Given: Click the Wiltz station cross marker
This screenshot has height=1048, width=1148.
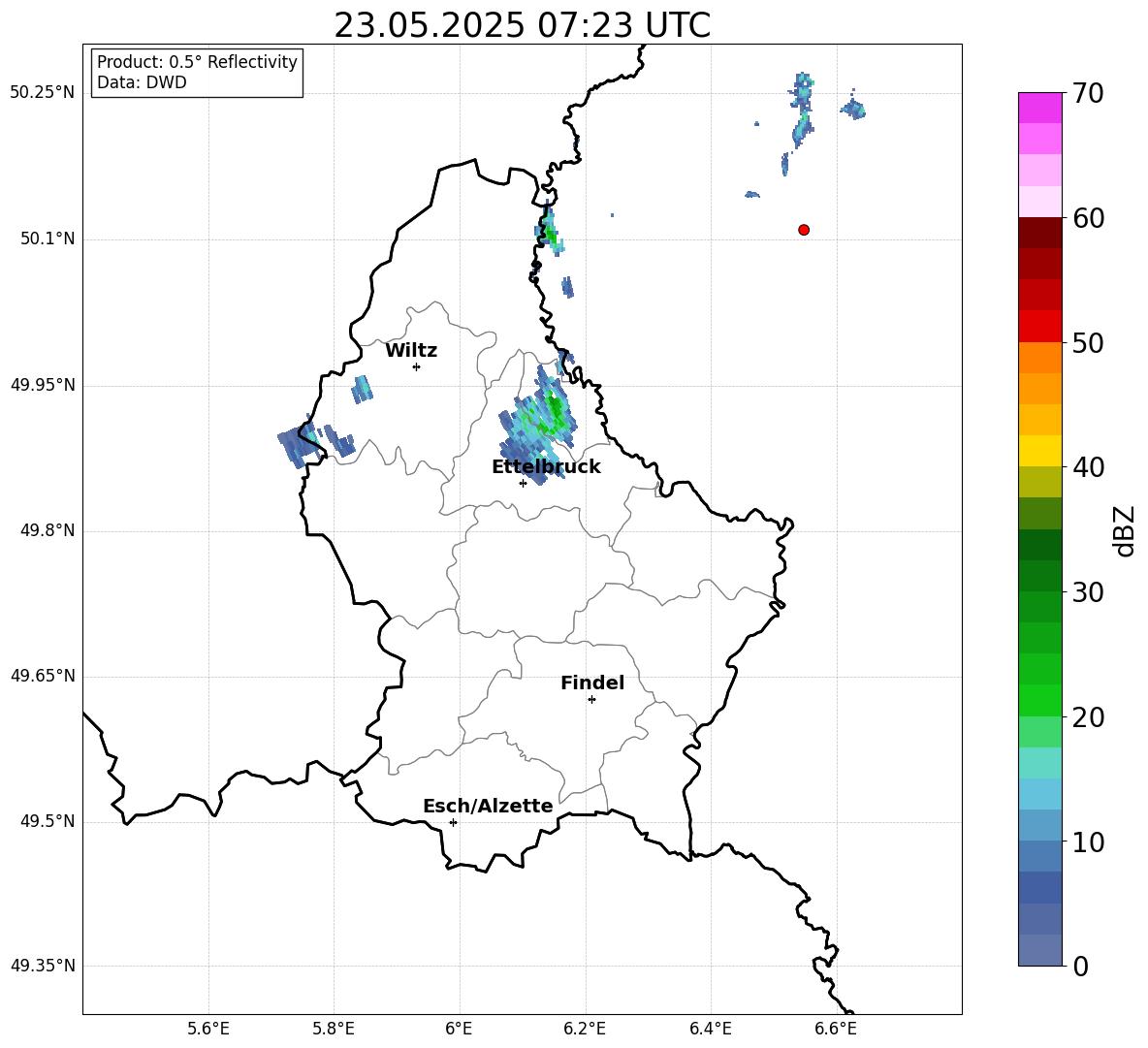Looking at the screenshot, I should (x=417, y=366).
